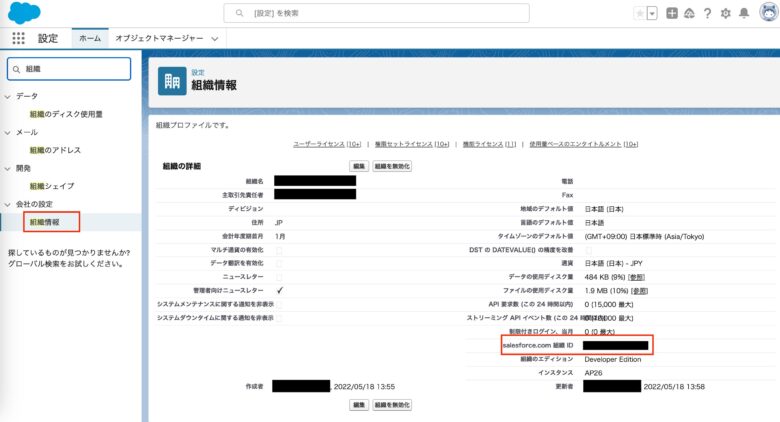Click the 編集 button below the 作成者 row
Image resolution: width=780 pixels, height=422 pixels.
[359, 405]
